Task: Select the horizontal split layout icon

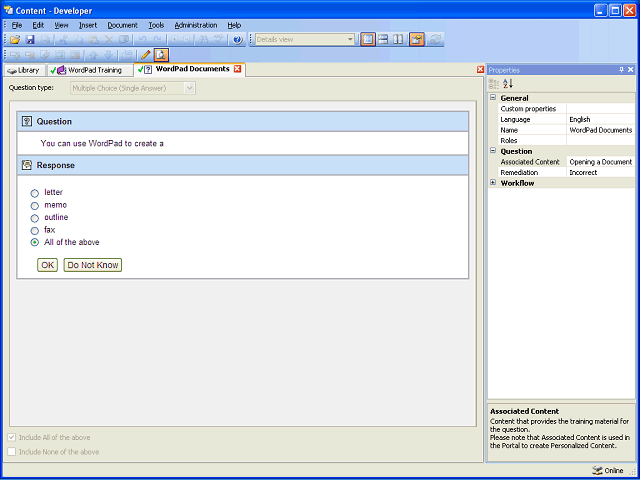Action: (383, 40)
